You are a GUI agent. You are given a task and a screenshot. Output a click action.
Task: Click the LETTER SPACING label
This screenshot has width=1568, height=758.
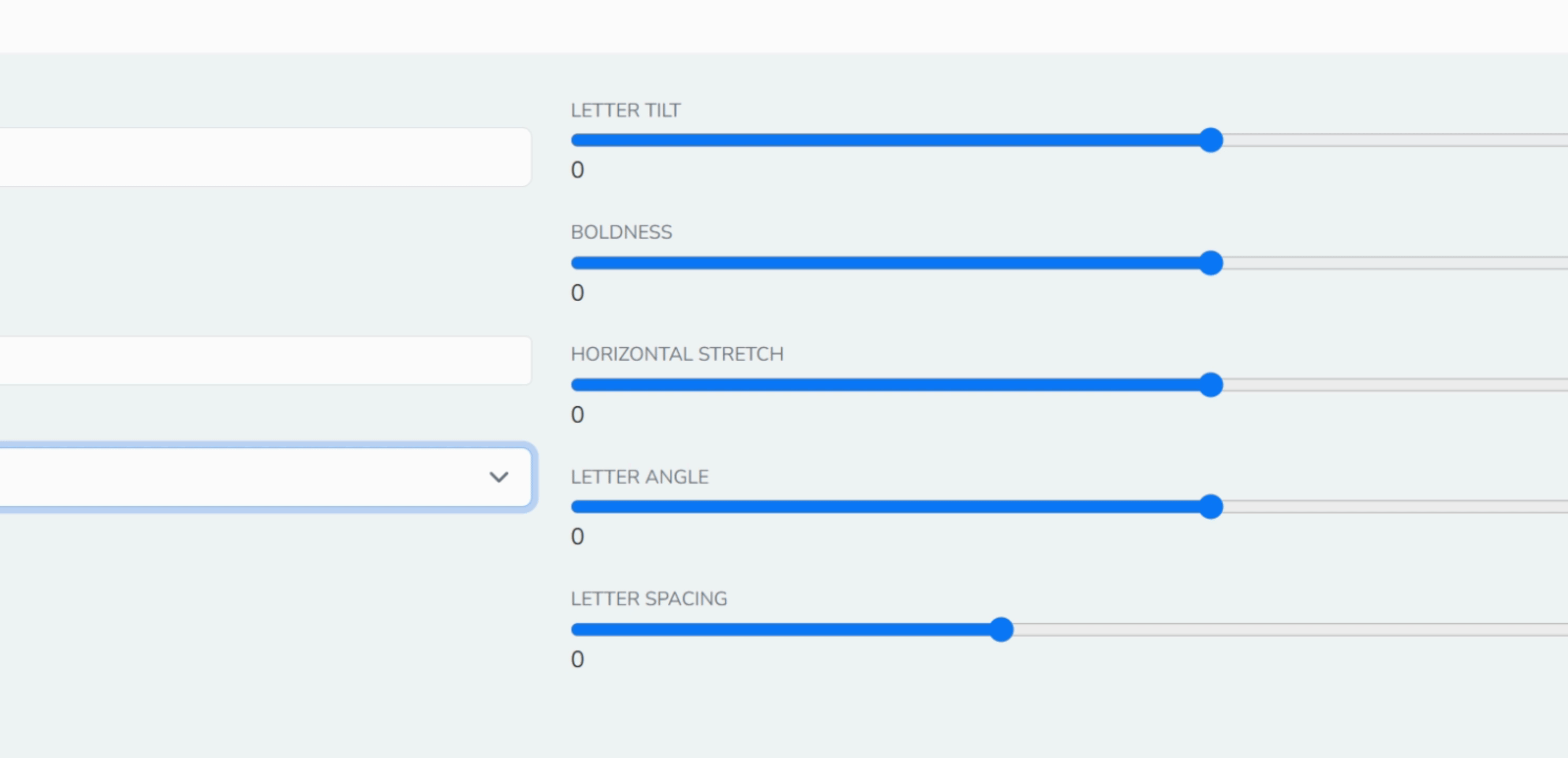pos(648,599)
